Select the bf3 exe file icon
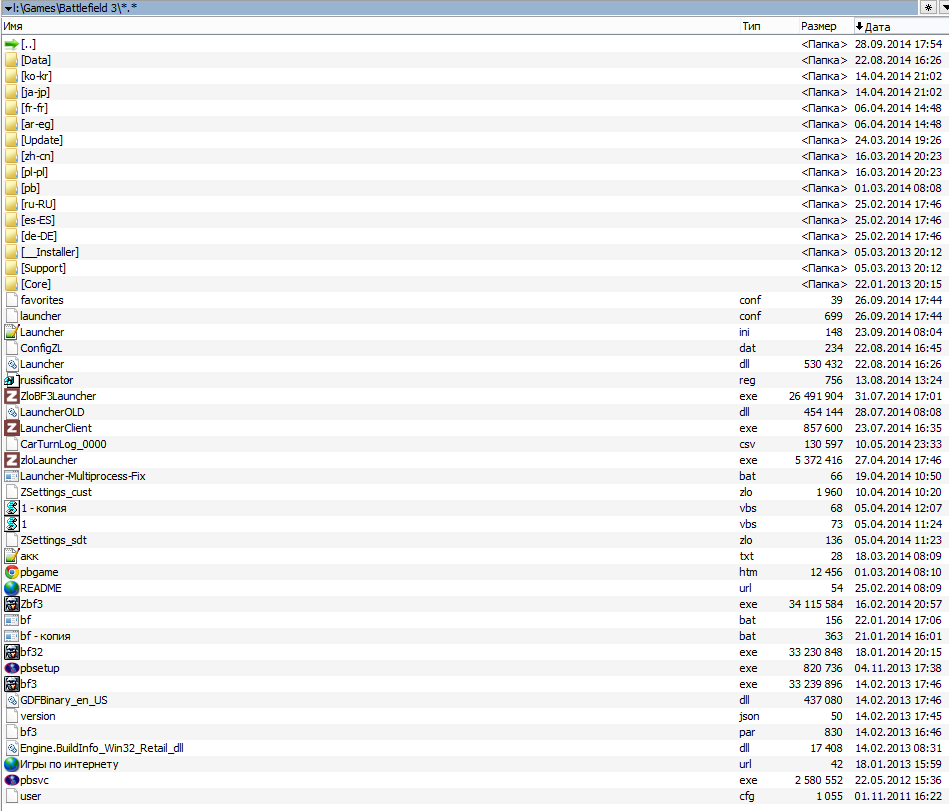This screenshot has width=949, height=811. (x=11, y=684)
